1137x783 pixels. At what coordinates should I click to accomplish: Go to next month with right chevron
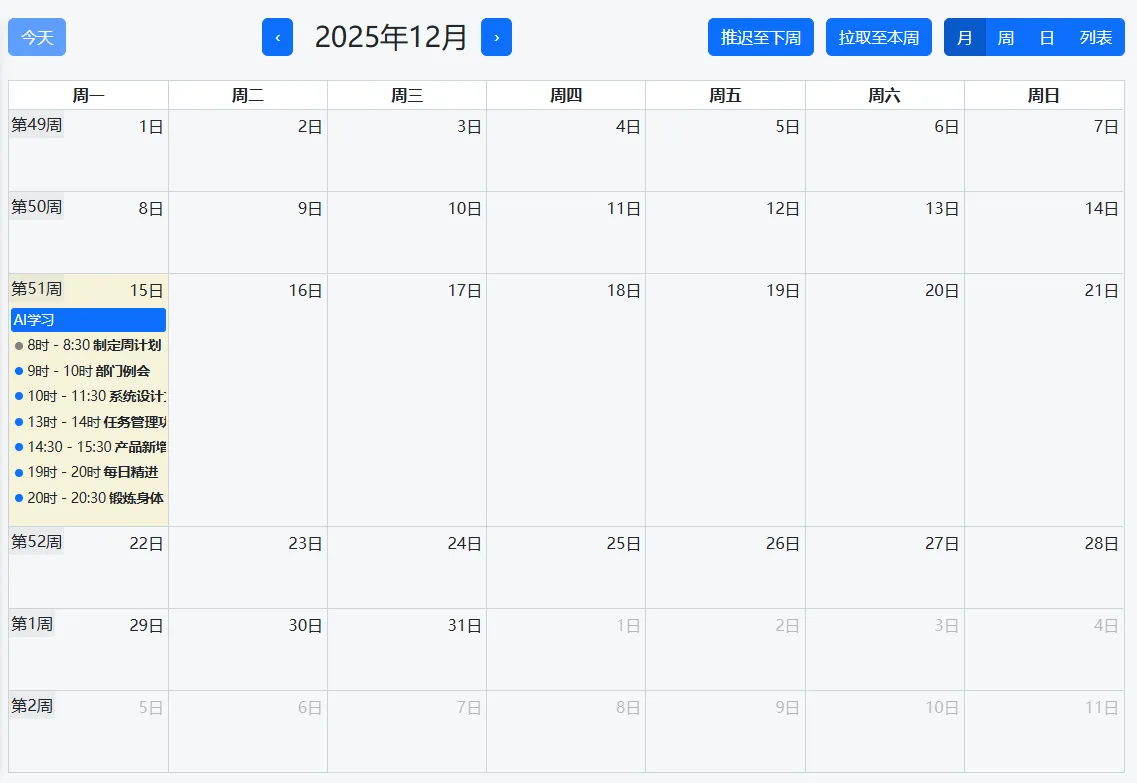point(496,37)
